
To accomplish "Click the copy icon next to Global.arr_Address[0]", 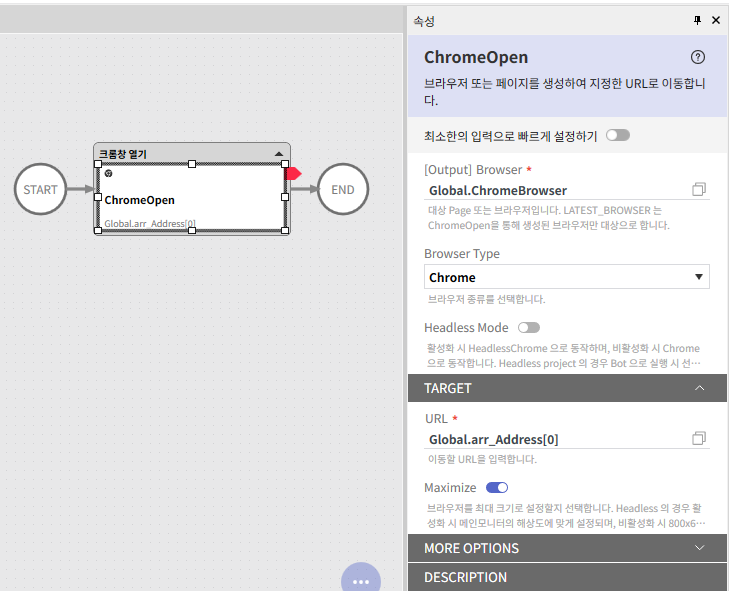I will (x=699, y=438).
